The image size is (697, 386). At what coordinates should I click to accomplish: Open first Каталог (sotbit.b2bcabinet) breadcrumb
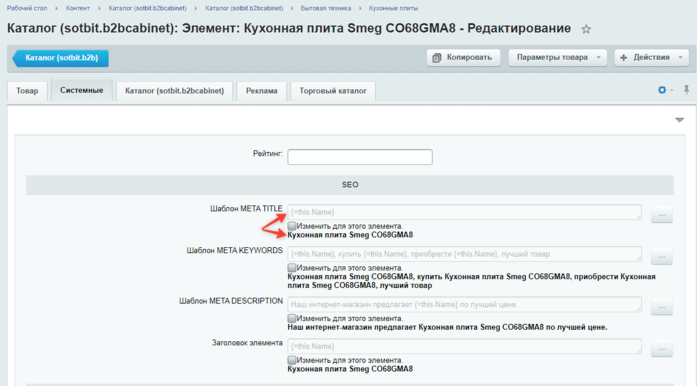[148, 8]
